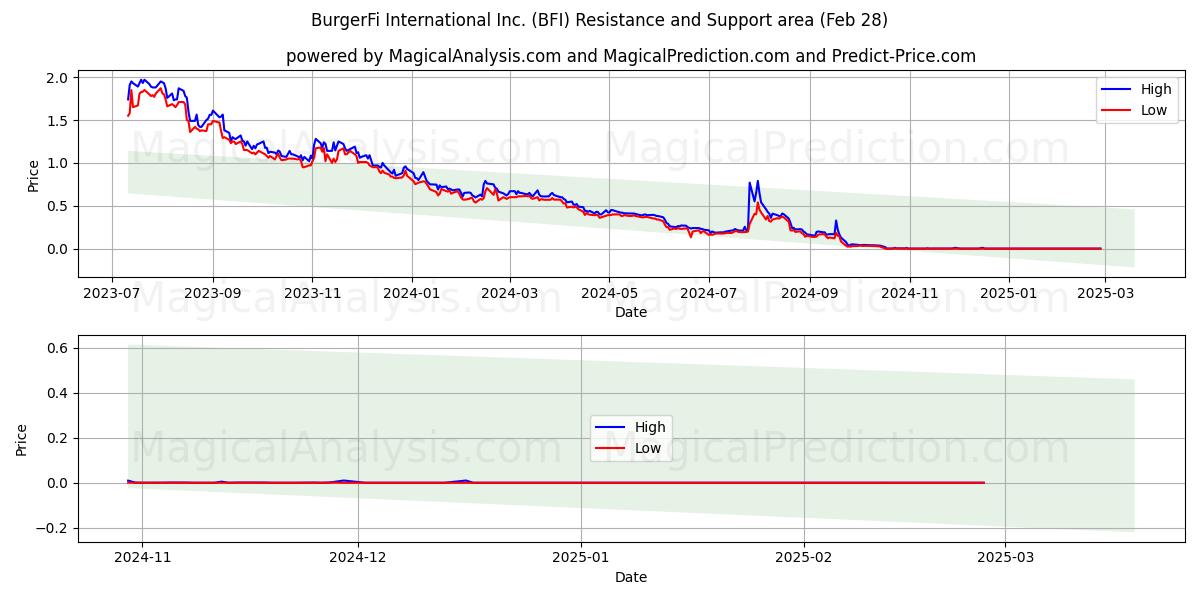Viewport: 1200px width, 600px height.
Task: Click the '2023-07' tick label
Action: click(x=112, y=293)
